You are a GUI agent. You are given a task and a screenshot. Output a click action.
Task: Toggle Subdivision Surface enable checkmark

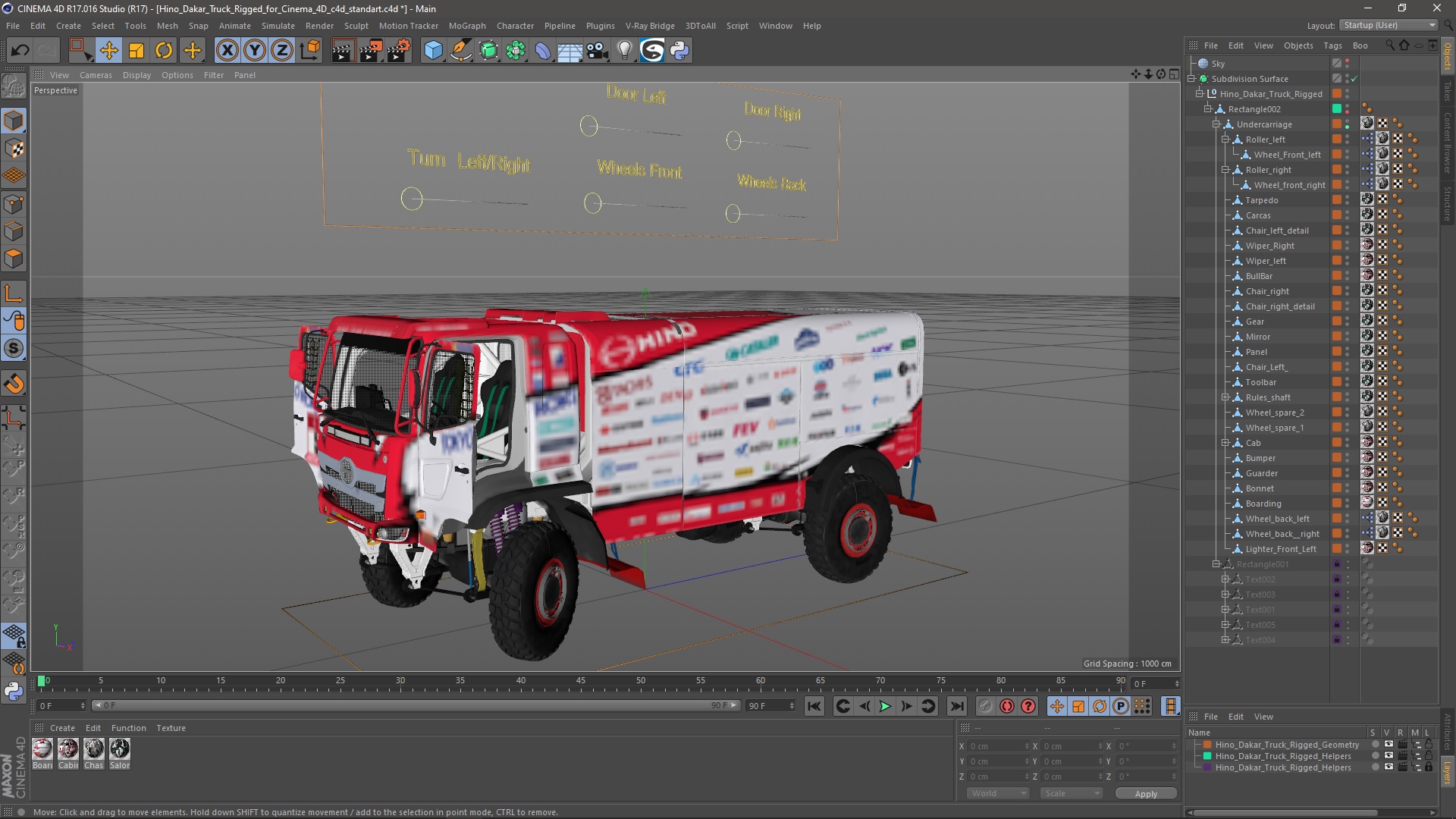coord(1354,79)
